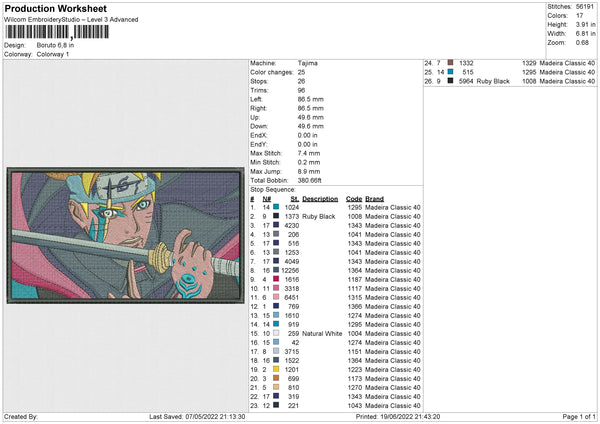Select the pink swatch beside 3318 stitches

(x=276, y=288)
